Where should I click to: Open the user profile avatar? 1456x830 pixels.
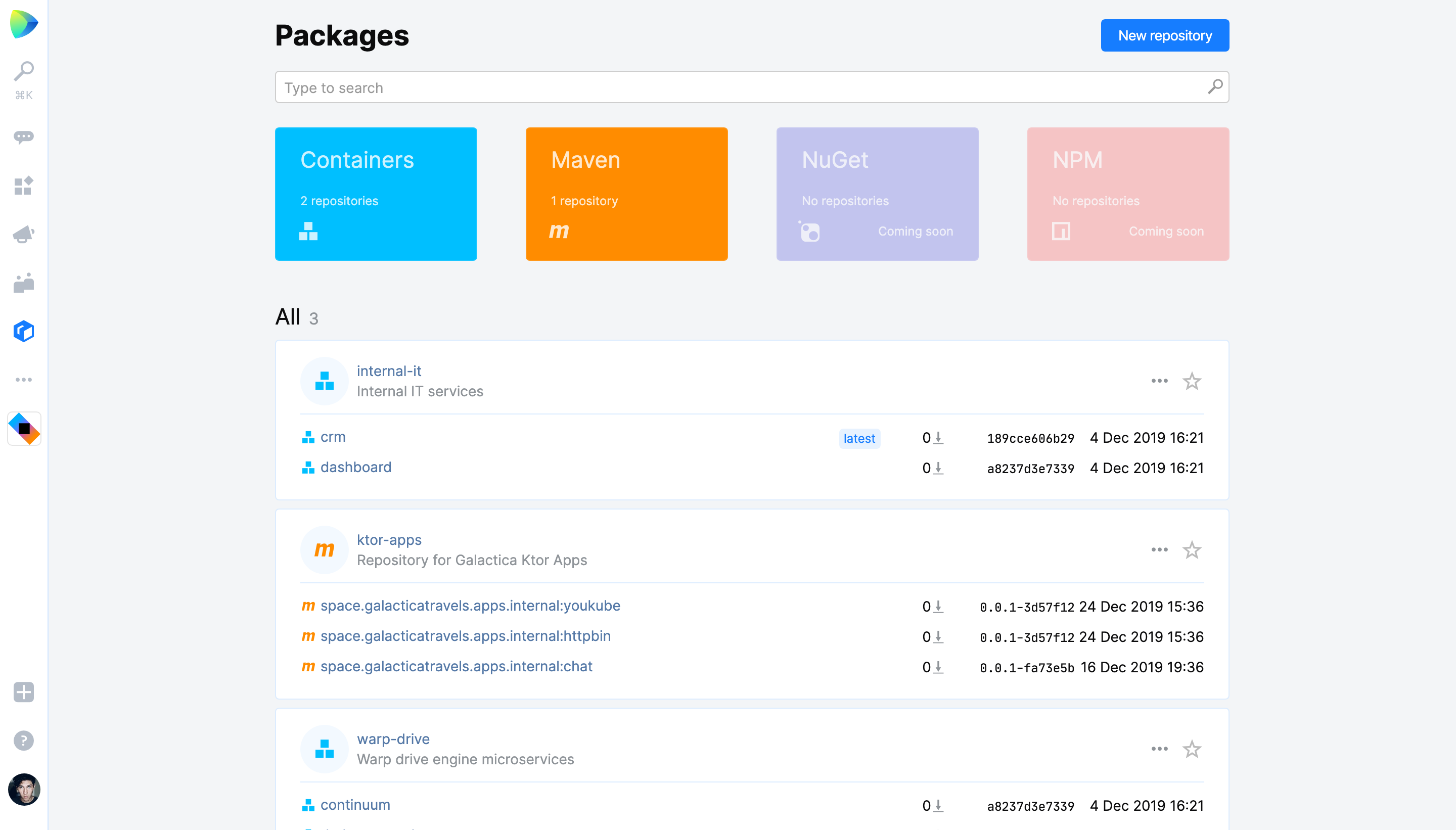tap(24, 790)
